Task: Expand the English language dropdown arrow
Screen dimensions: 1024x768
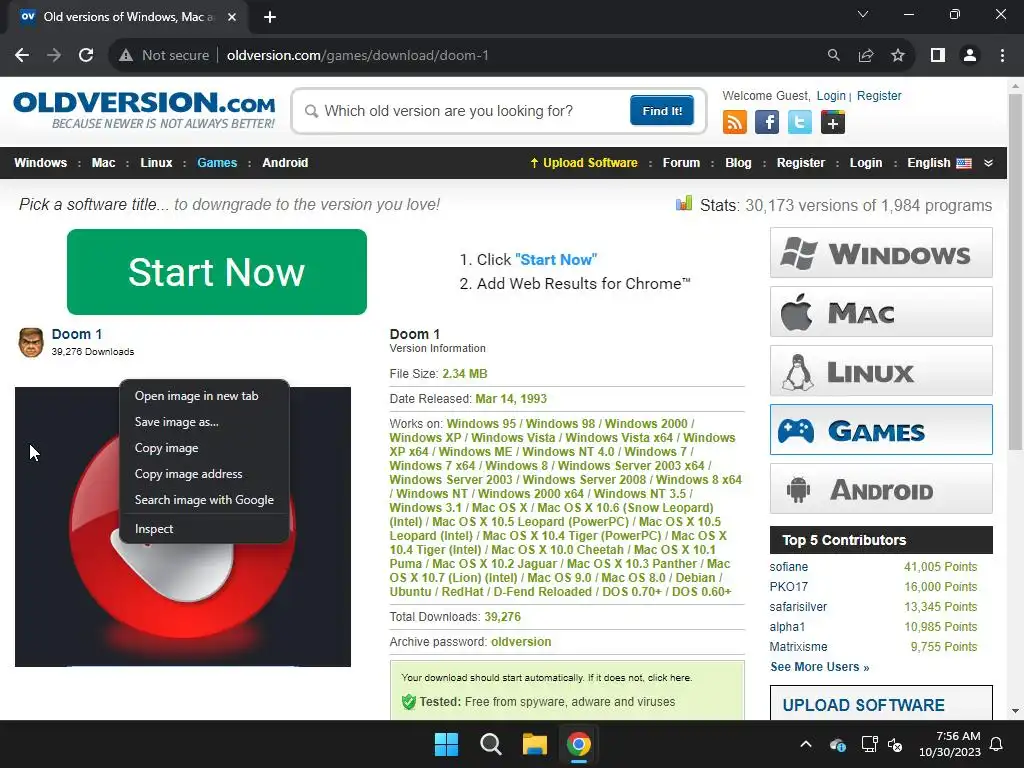Action: click(989, 163)
